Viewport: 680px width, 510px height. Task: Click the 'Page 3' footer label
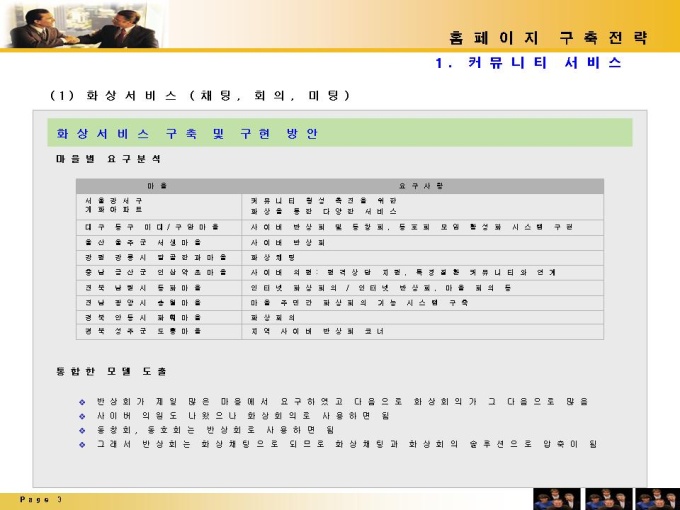point(41,500)
